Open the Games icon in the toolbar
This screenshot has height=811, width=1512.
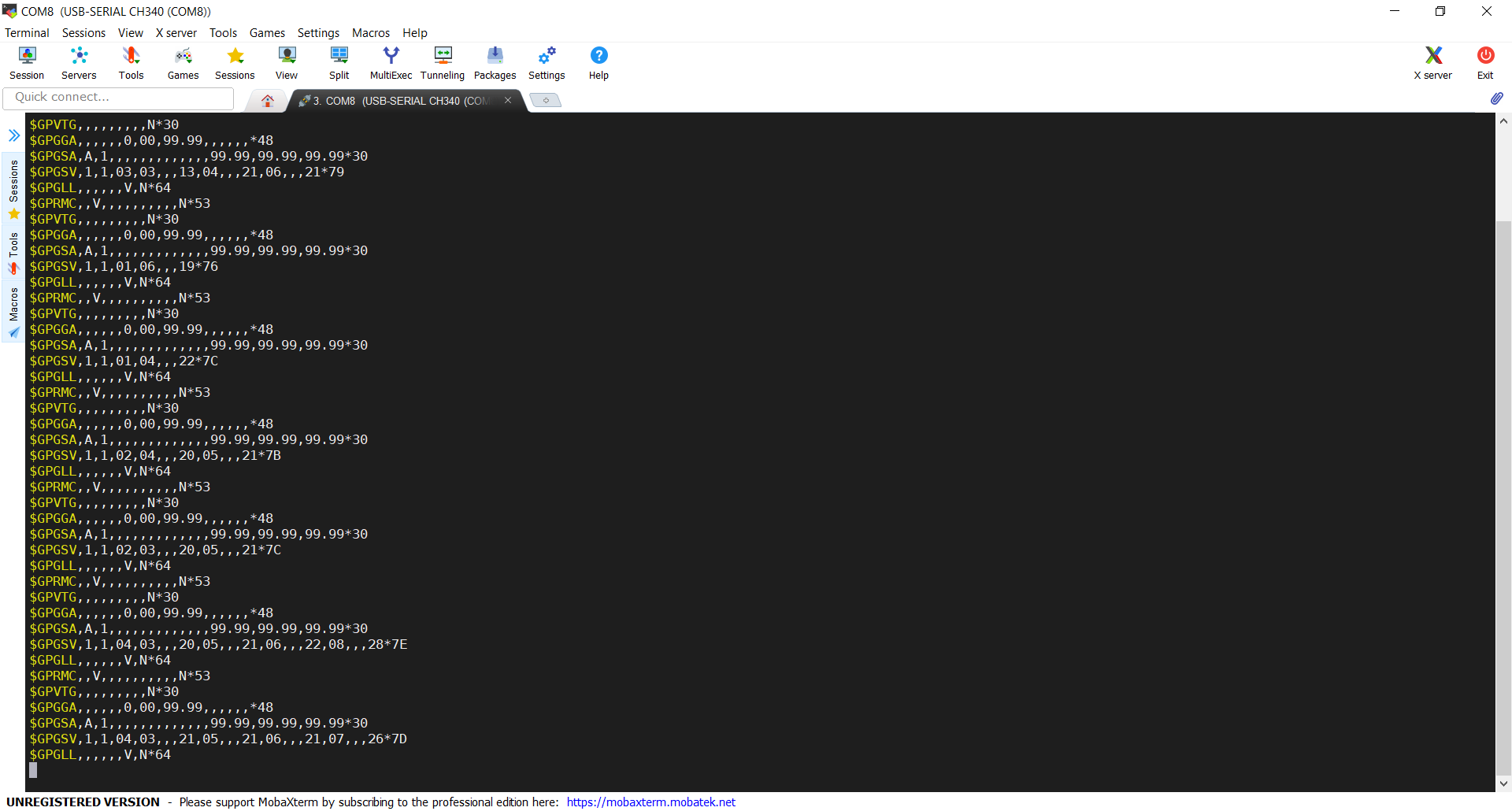tap(183, 62)
